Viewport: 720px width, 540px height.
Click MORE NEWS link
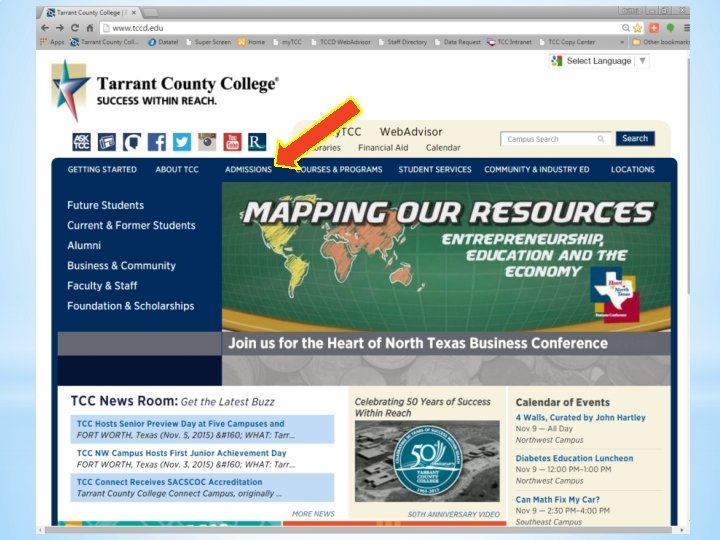(313, 514)
